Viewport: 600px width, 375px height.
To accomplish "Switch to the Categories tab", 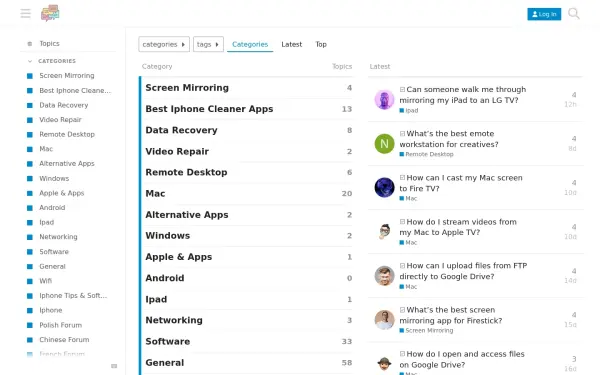I will [x=250, y=44].
